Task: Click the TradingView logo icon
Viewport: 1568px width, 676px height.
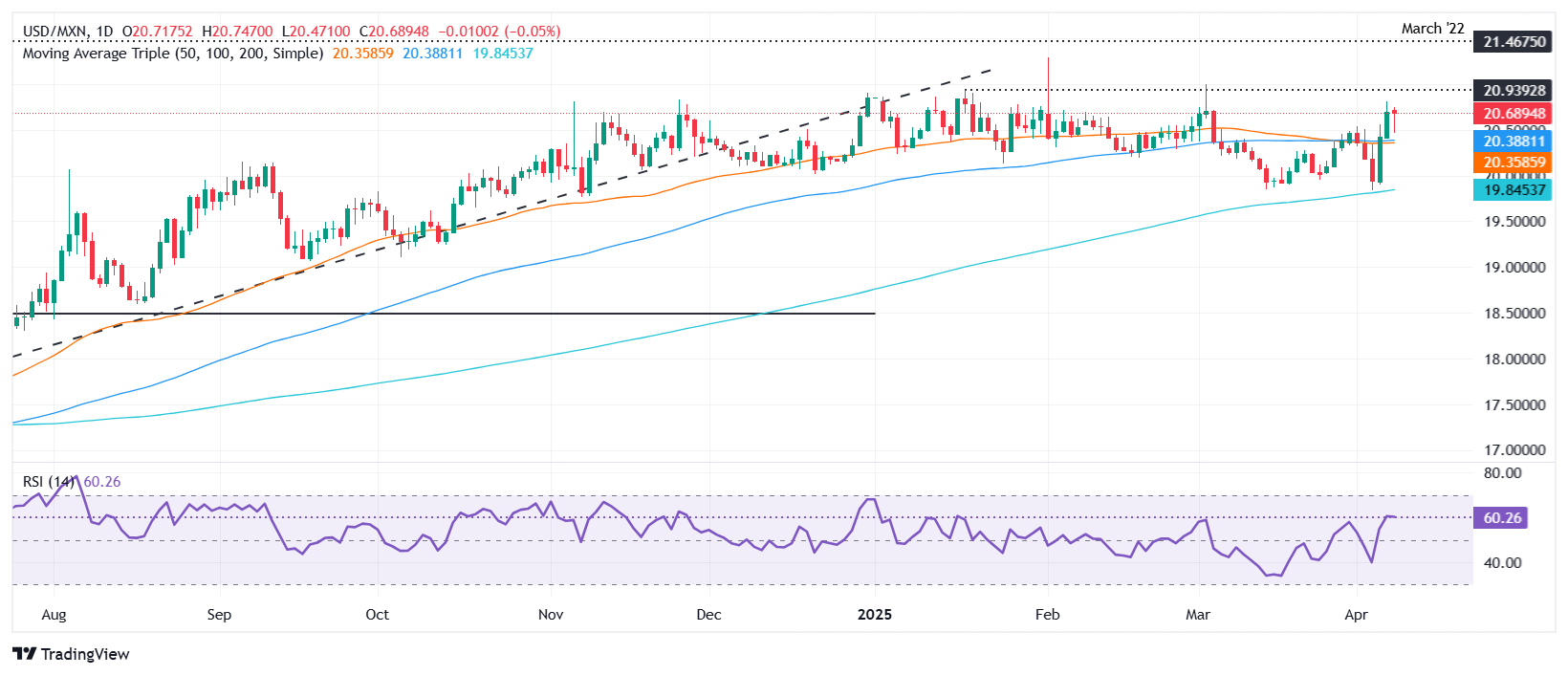Action: pos(24,654)
